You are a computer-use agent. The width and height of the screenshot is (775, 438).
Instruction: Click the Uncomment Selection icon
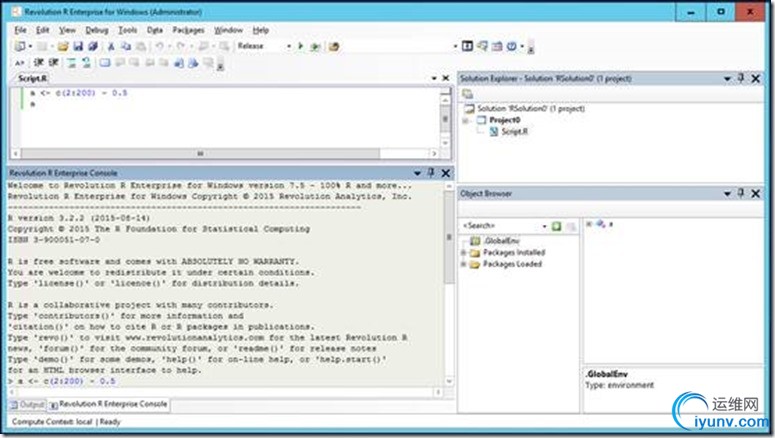(x=86, y=63)
